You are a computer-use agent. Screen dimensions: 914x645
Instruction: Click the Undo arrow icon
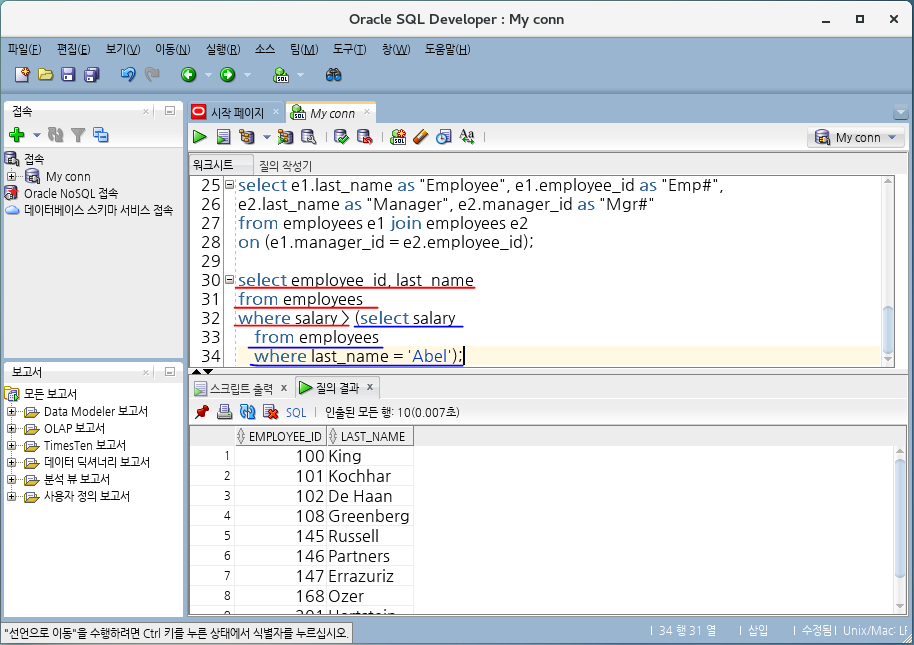pos(128,75)
